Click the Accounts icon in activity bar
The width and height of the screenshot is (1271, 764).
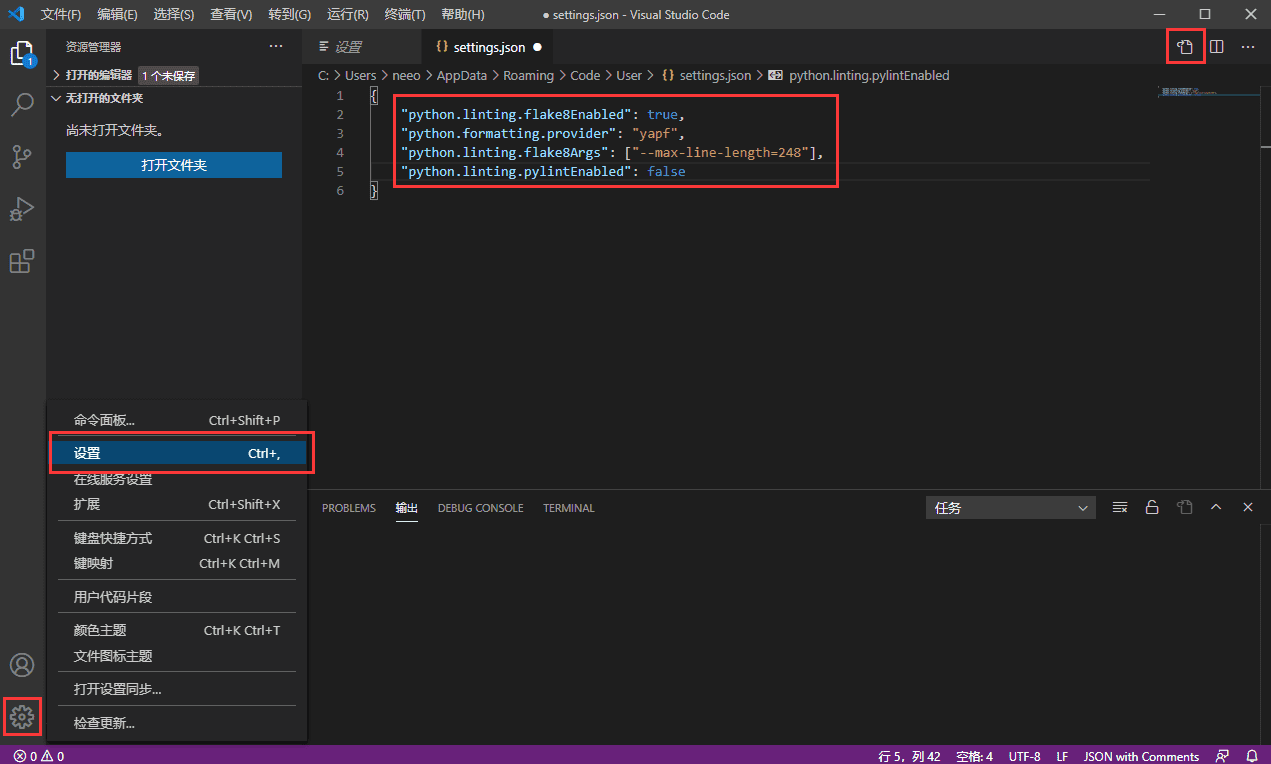[22, 665]
